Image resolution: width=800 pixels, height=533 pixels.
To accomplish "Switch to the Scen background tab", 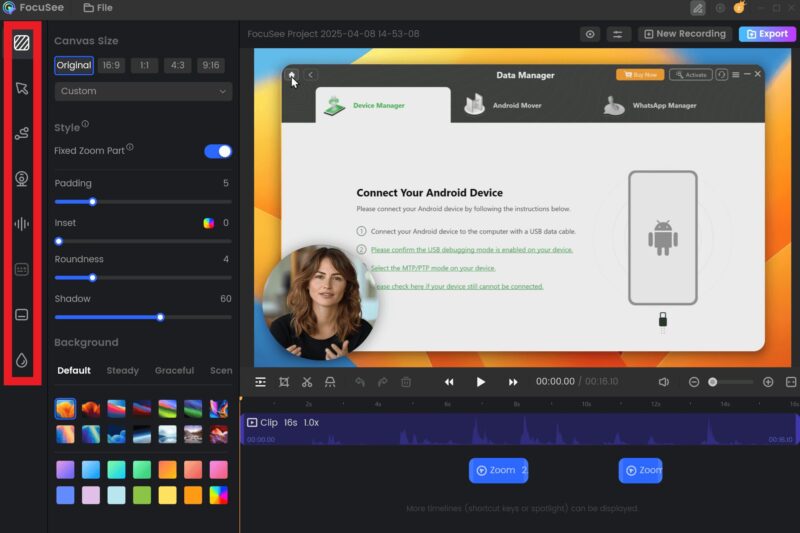I will tap(221, 371).
